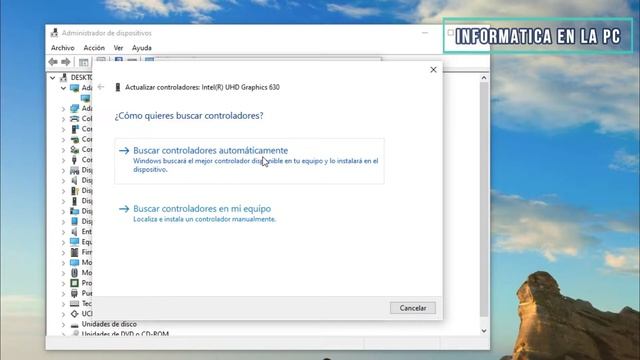Click the disk drive icon beside Unidades de disco
The height and width of the screenshot is (360, 640).
click(x=74, y=325)
